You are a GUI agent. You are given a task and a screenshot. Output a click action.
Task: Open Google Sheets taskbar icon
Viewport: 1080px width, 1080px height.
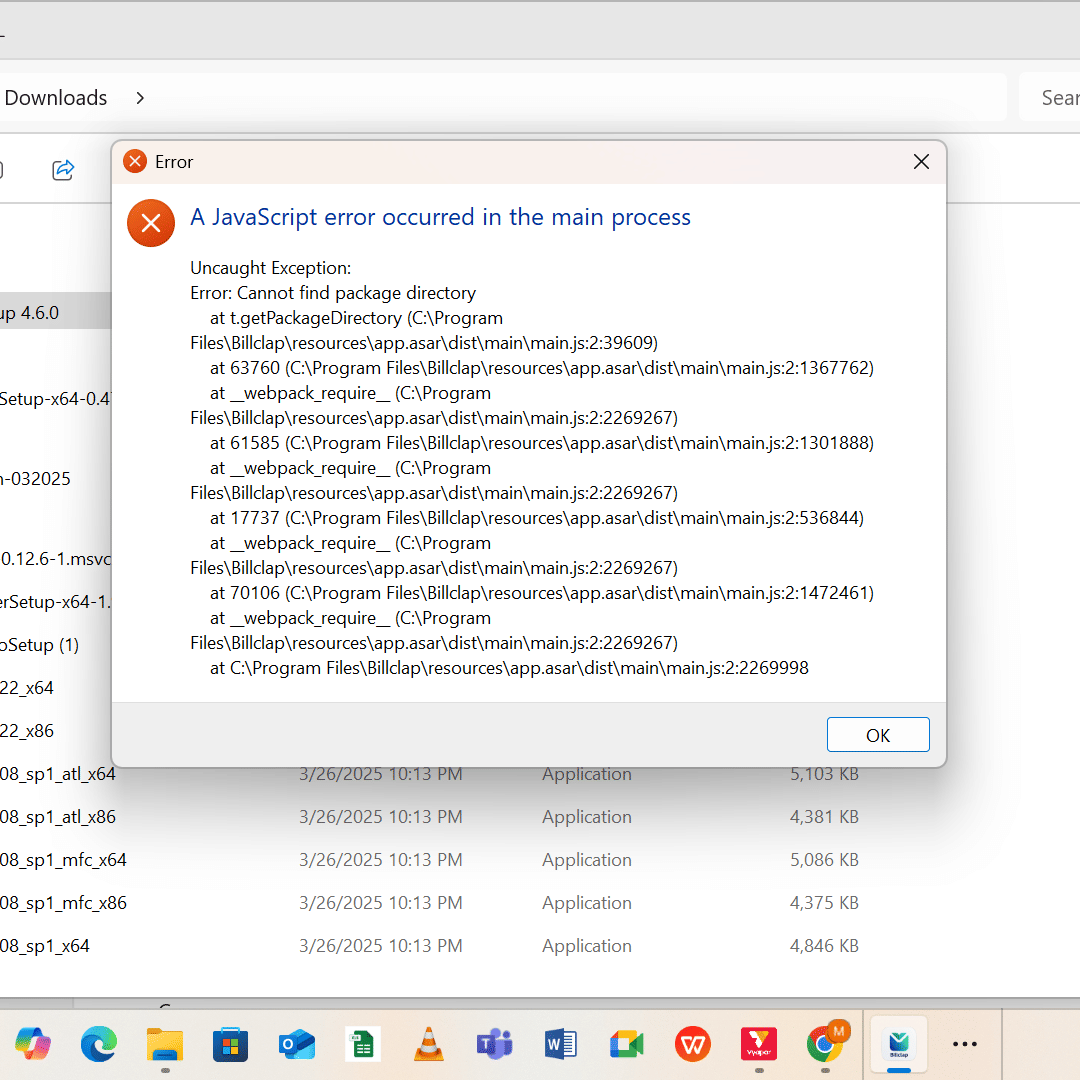[363, 1043]
